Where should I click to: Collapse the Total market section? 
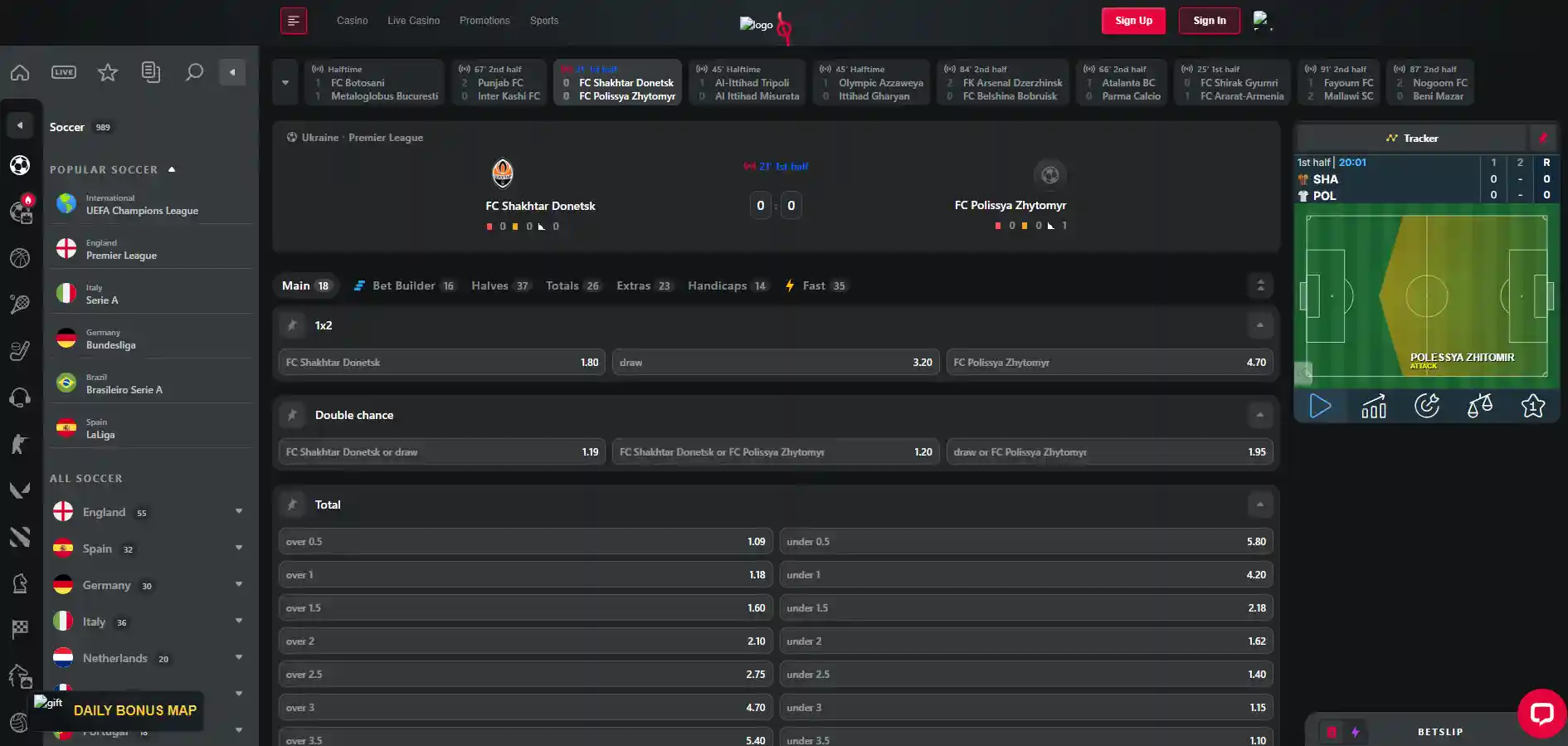point(1259,505)
